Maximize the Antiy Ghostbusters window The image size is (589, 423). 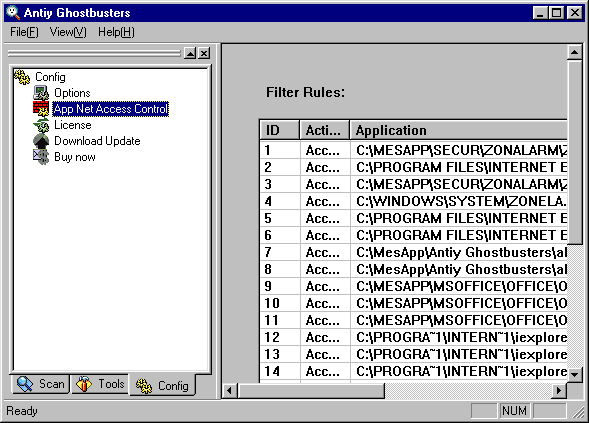click(x=556, y=13)
